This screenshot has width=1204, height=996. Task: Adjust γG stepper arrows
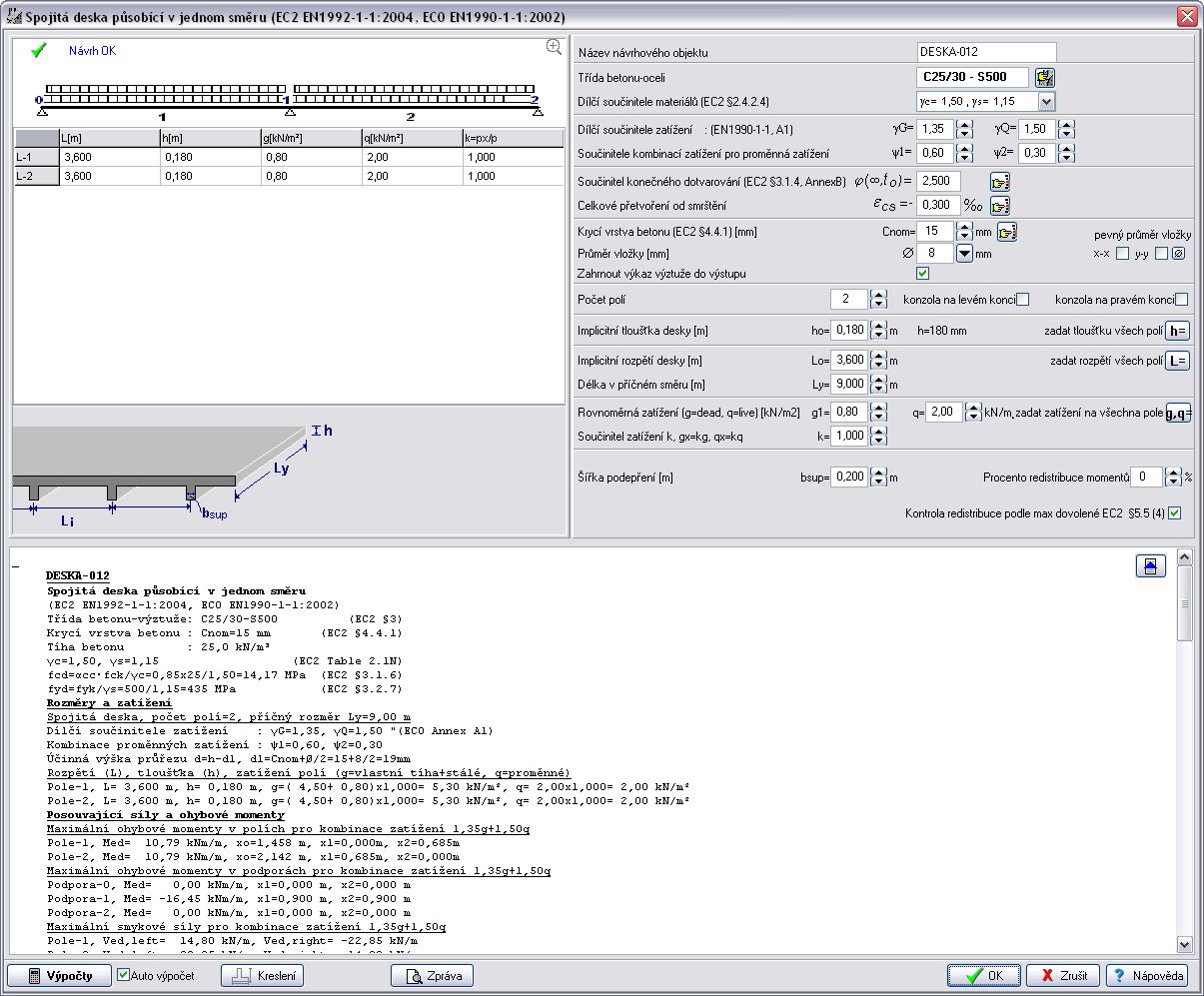(x=964, y=129)
